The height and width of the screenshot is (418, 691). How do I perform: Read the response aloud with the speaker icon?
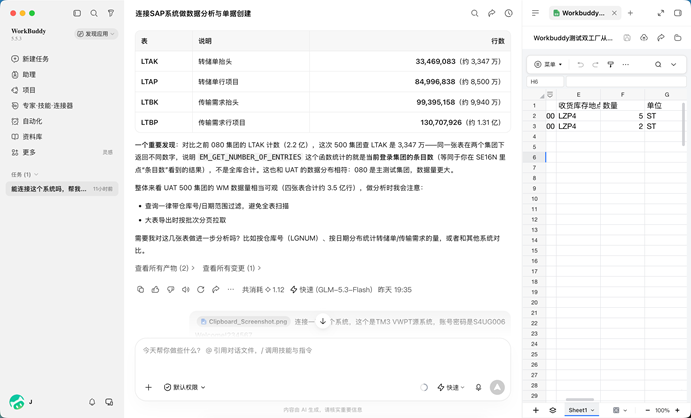coord(186,289)
